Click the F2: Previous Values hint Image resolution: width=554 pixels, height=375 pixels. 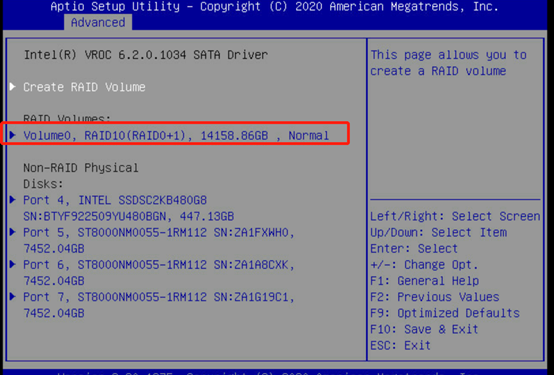coord(435,297)
